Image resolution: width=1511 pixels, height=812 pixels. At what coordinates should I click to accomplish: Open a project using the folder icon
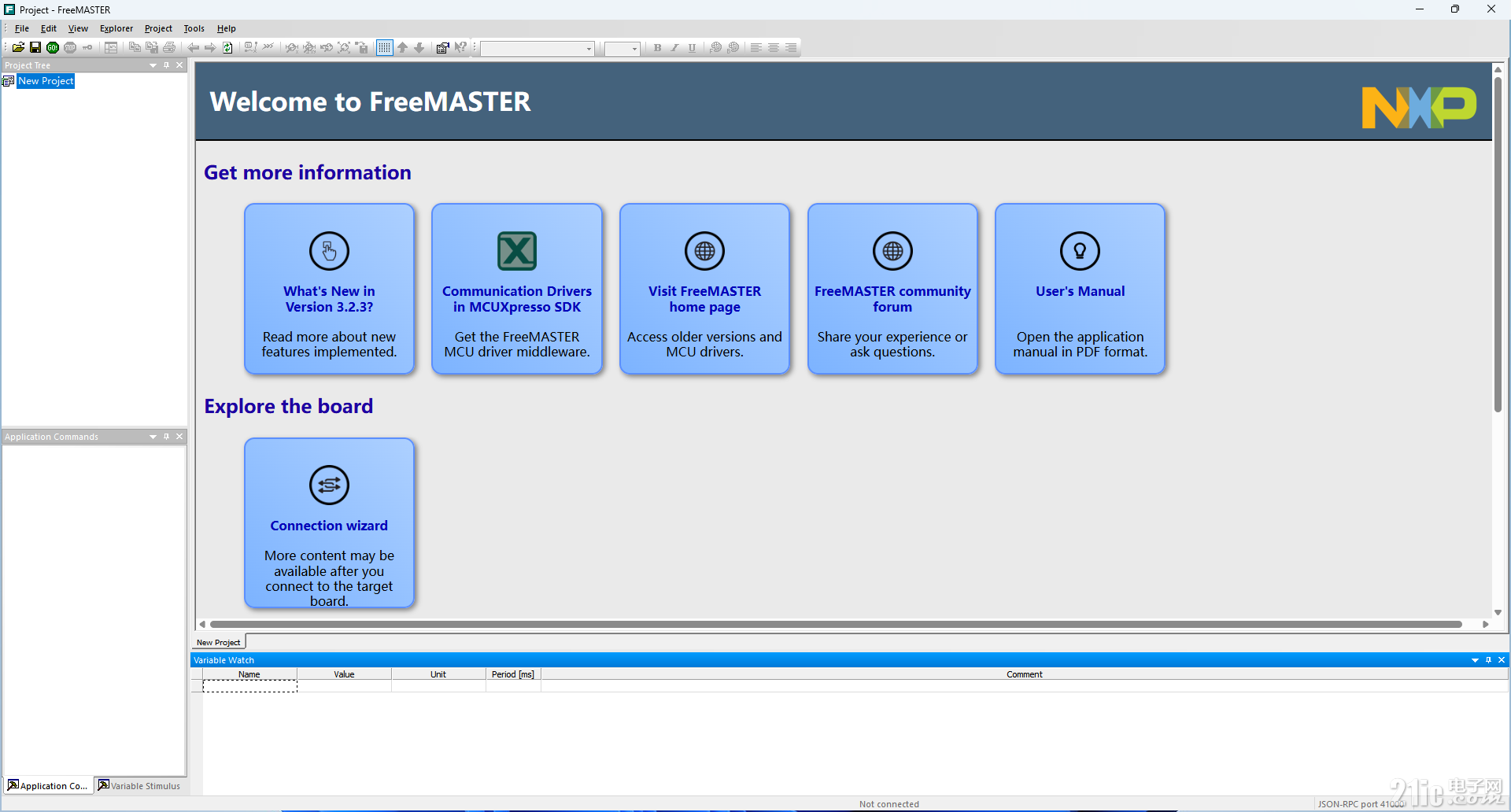18,48
